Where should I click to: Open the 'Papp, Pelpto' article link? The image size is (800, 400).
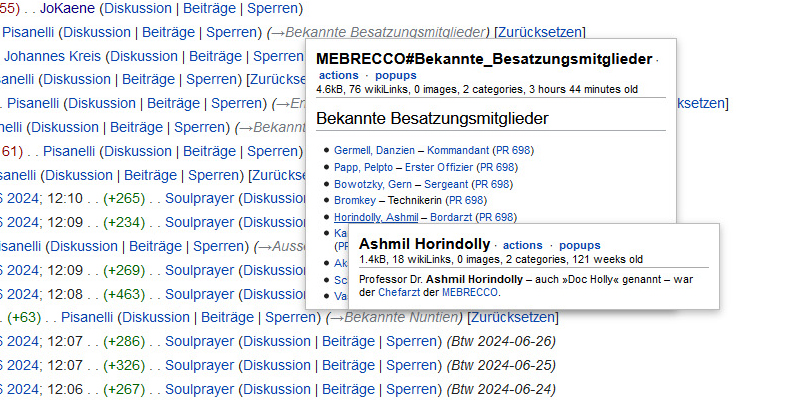[363, 167]
